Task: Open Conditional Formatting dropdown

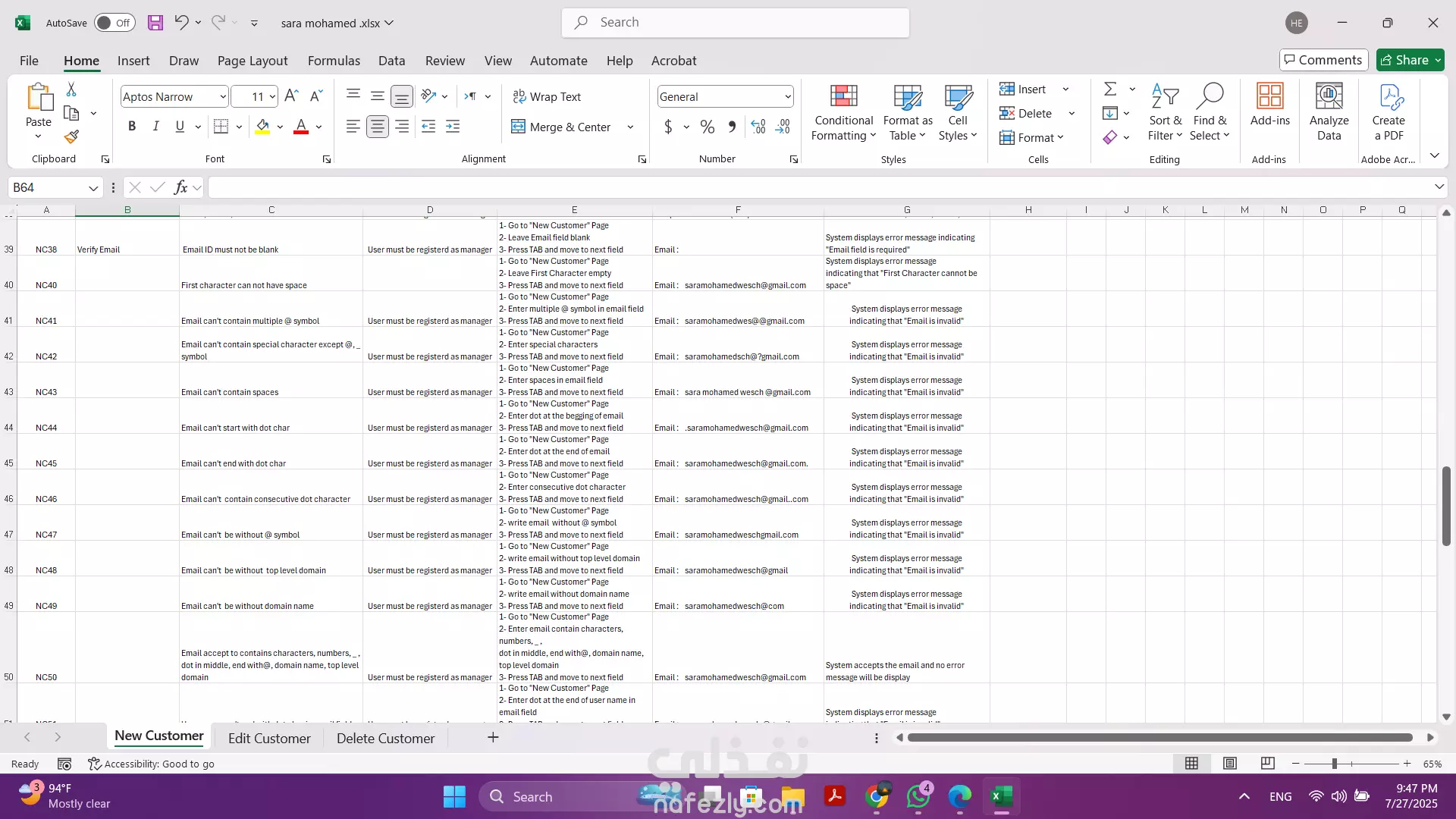Action: pyautogui.click(x=843, y=112)
